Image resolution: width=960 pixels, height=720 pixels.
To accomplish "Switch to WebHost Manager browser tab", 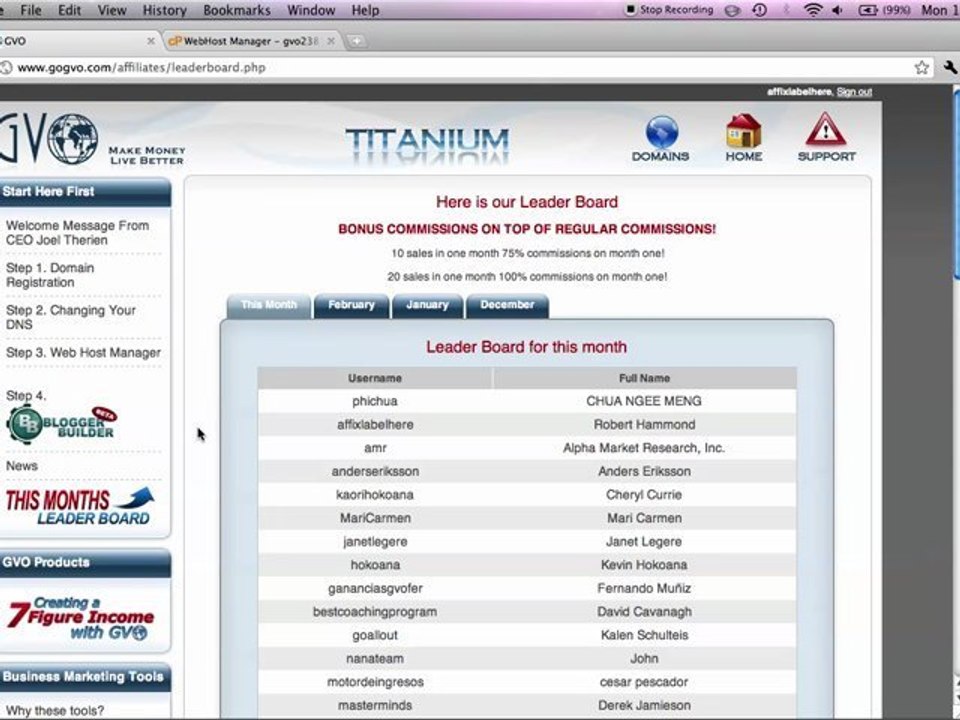I will pyautogui.click(x=251, y=41).
